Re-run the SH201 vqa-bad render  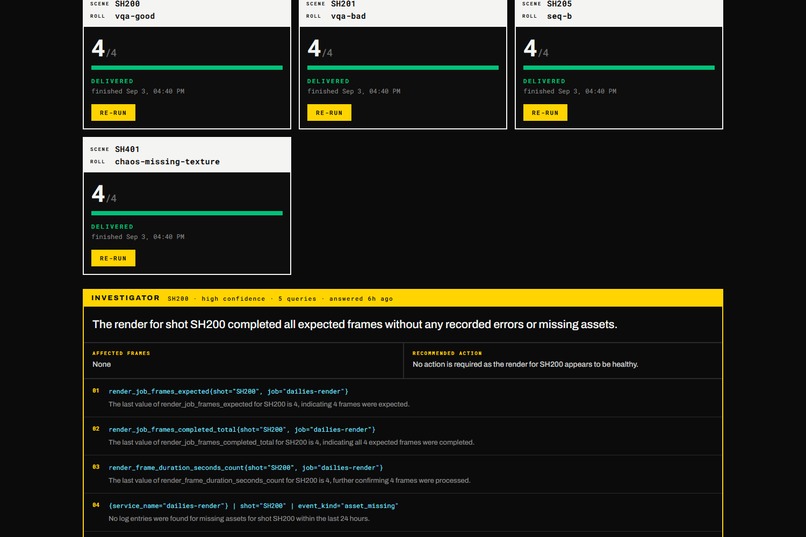(x=329, y=113)
